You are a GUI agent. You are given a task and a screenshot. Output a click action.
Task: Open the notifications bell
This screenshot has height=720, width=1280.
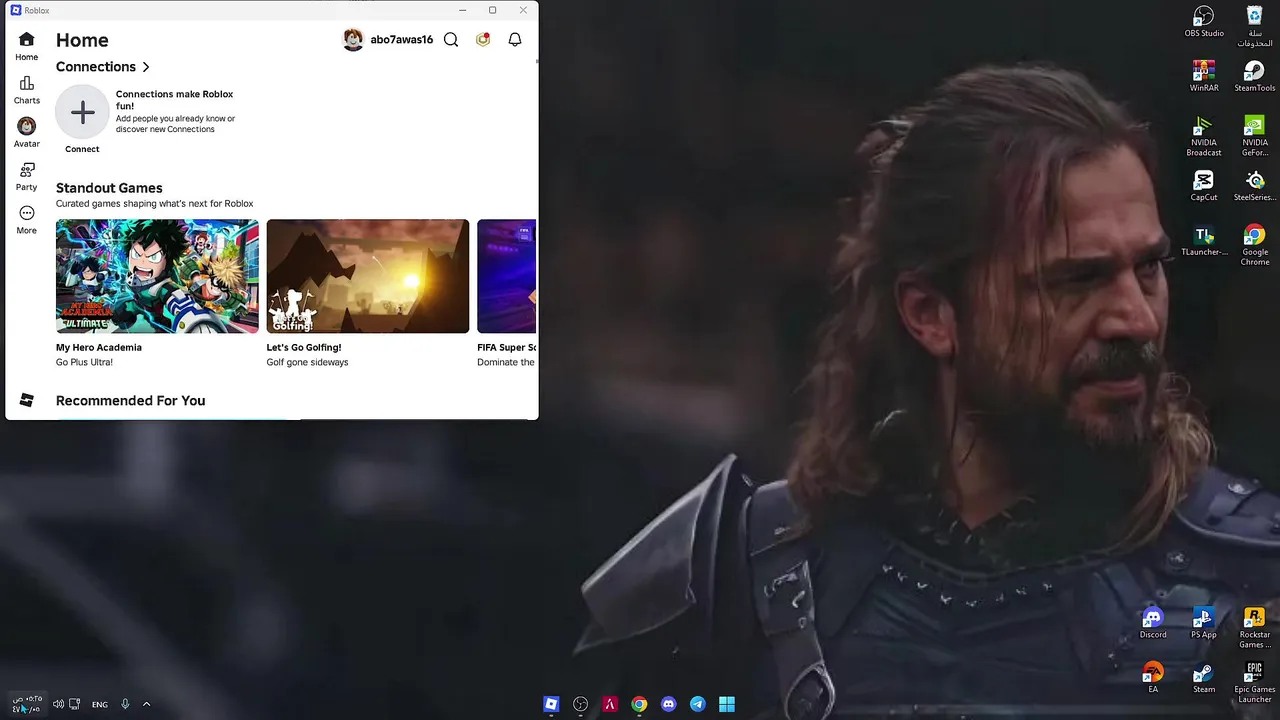tap(515, 40)
